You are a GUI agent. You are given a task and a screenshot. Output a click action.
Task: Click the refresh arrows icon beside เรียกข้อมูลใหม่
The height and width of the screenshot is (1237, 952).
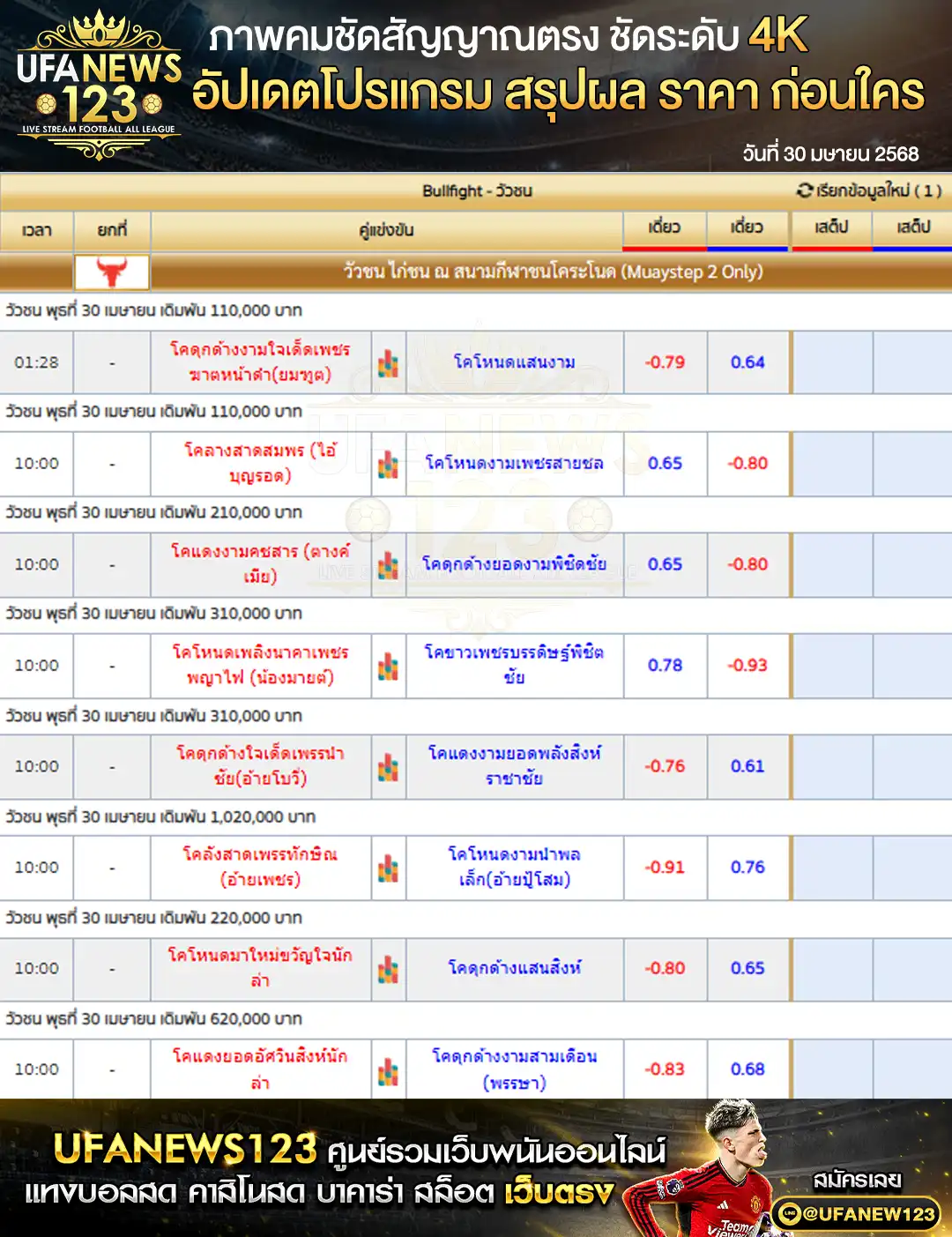click(x=804, y=190)
